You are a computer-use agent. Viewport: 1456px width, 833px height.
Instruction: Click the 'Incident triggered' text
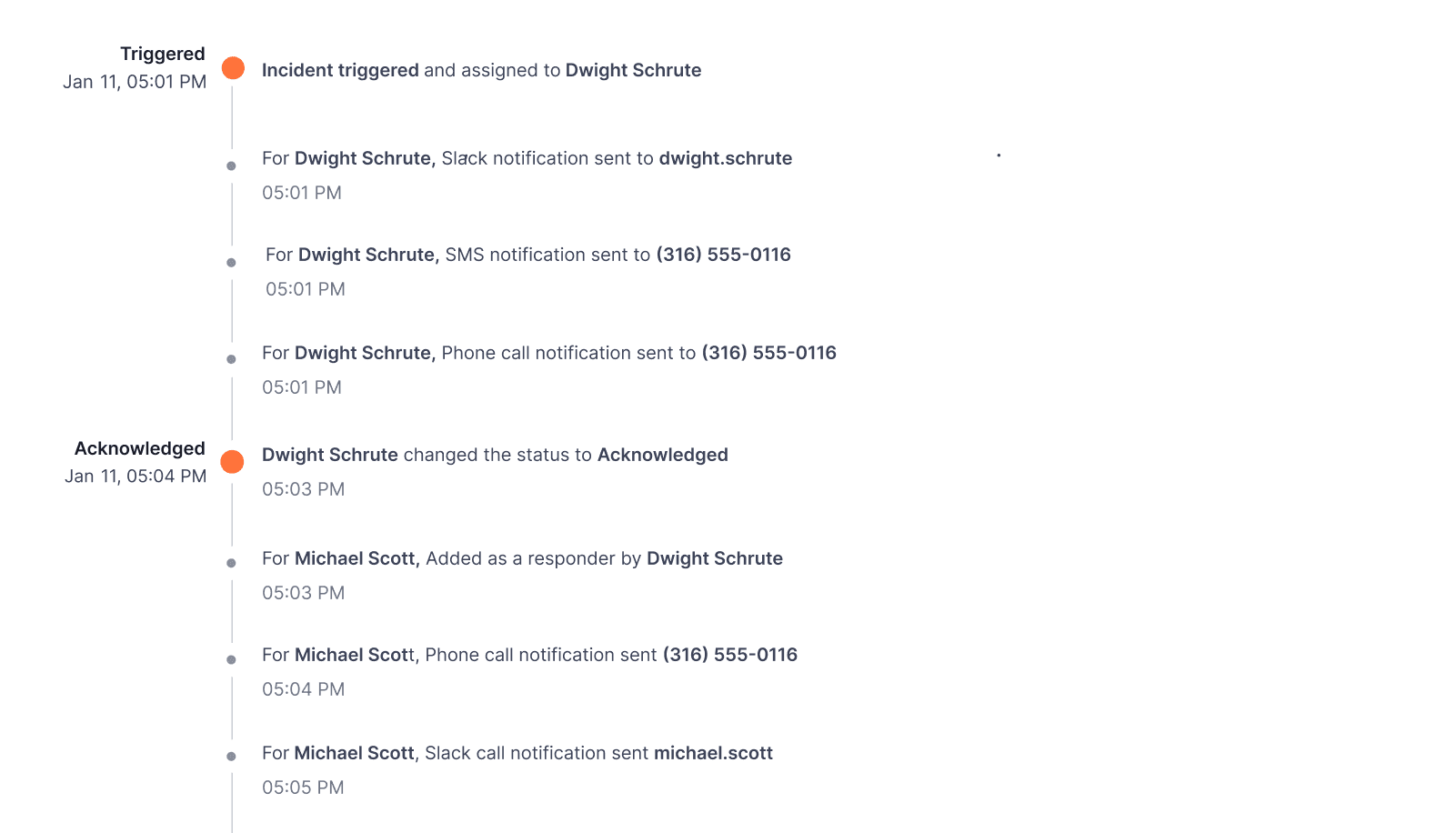[340, 70]
